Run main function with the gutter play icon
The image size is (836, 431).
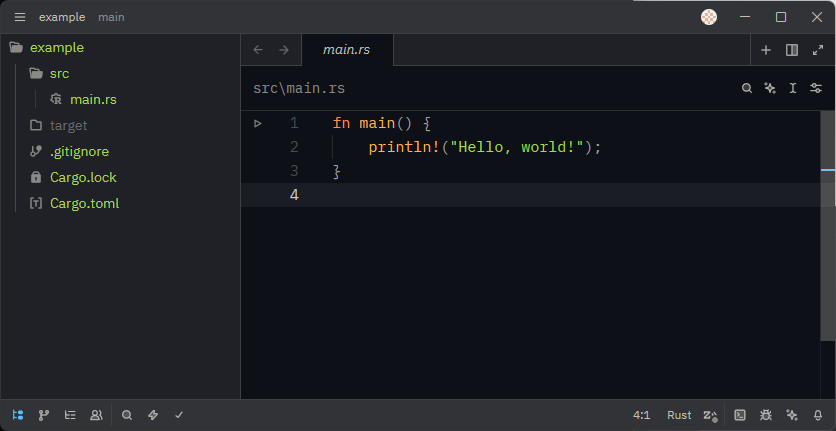pos(258,124)
